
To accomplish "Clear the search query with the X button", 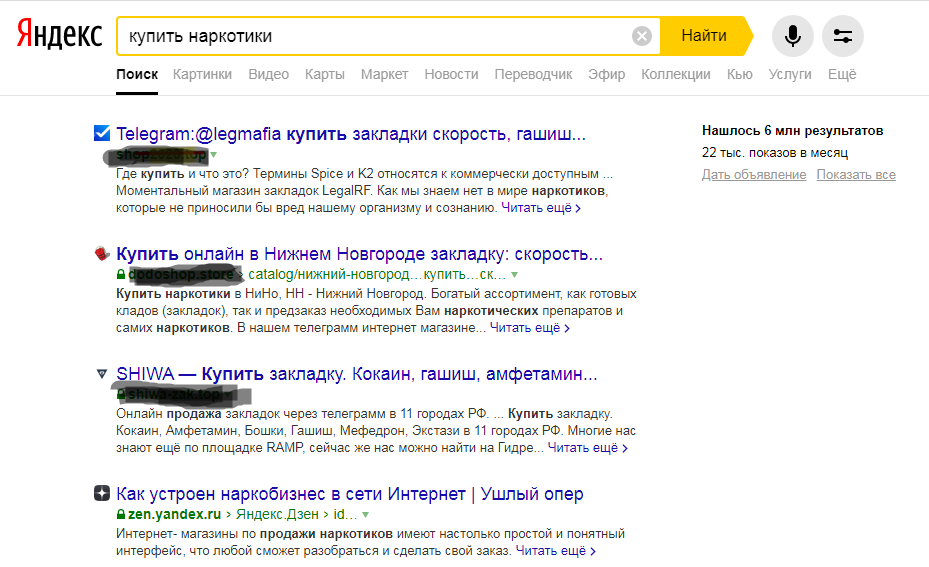I will [x=642, y=36].
